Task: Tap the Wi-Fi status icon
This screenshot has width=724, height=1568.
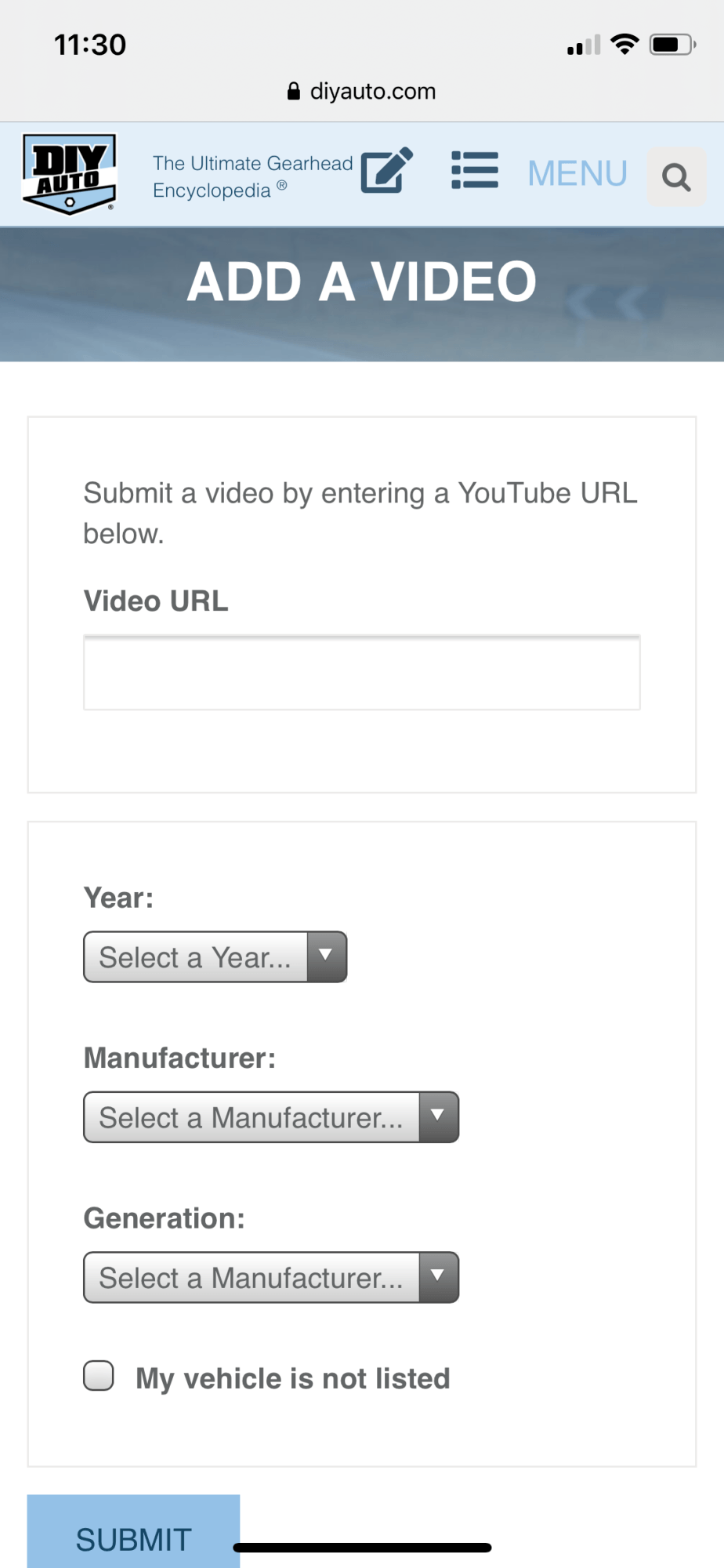Action: tap(624, 45)
